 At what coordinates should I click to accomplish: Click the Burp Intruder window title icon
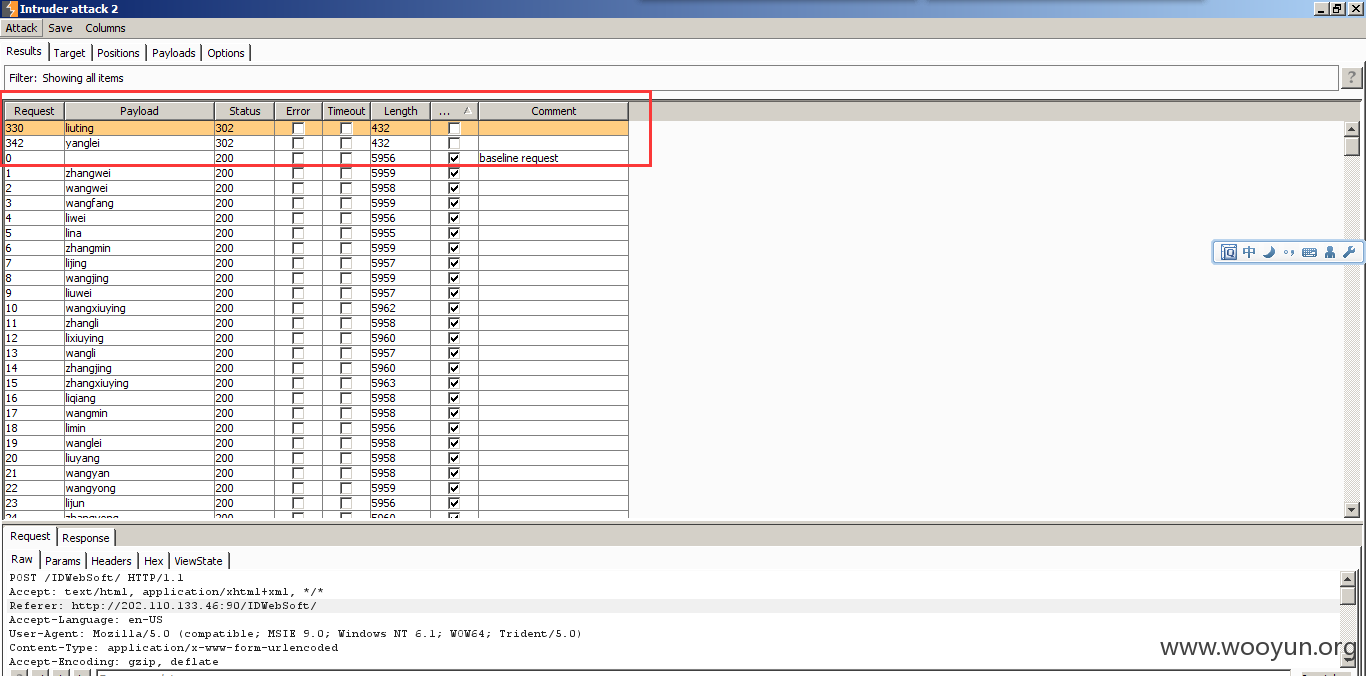pos(10,8)
